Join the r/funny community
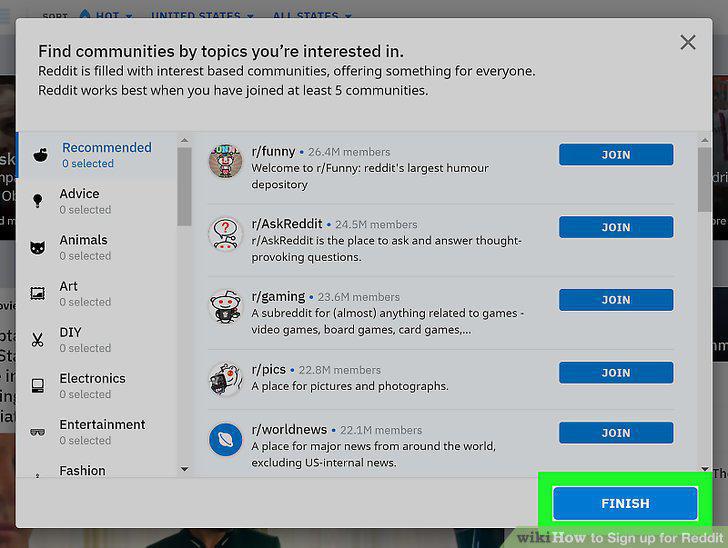 coord(616,155)
